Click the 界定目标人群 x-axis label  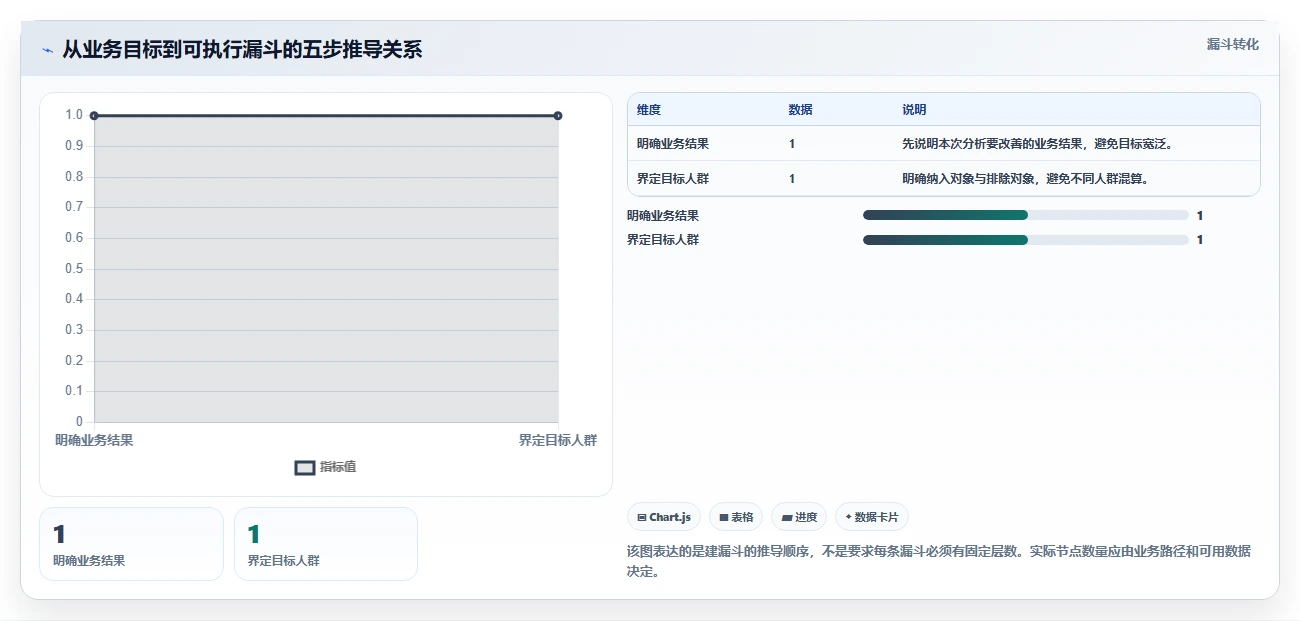click(558, 440)
